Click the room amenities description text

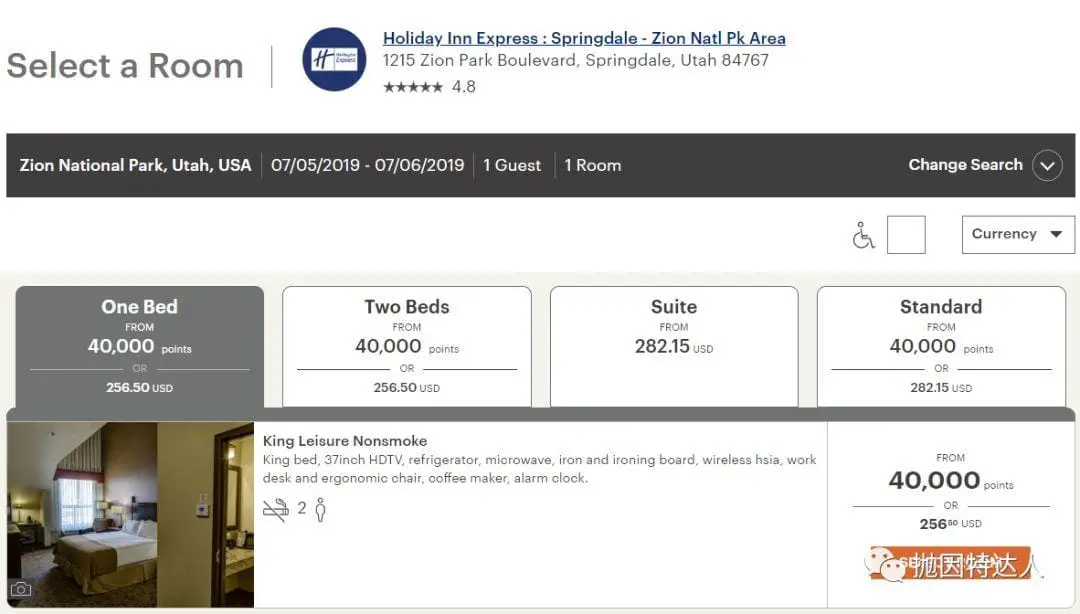[x=539, y=469]
